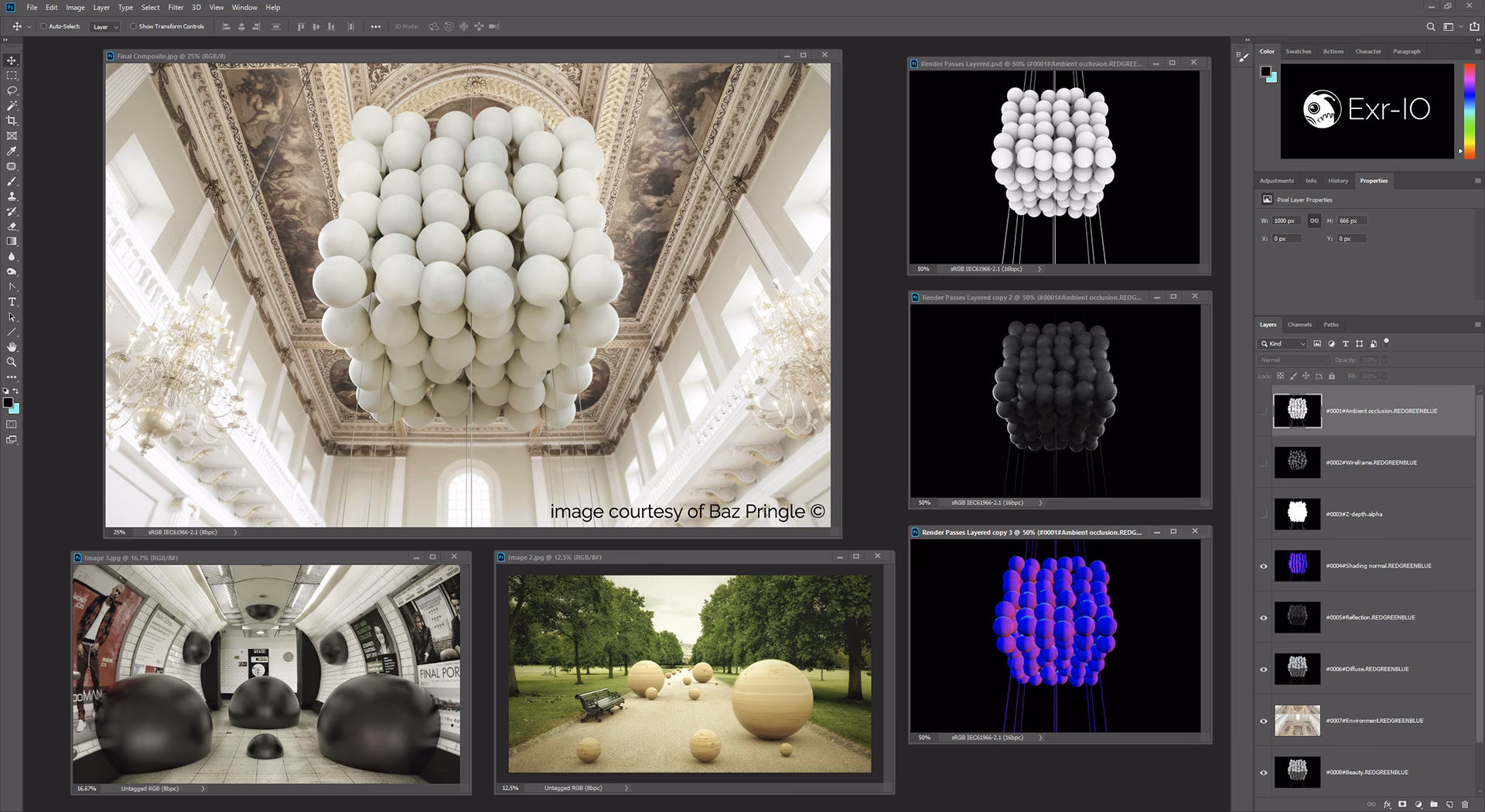Select the Eyedropper tool
The image size is (1485, 812).
click(12, 151)
